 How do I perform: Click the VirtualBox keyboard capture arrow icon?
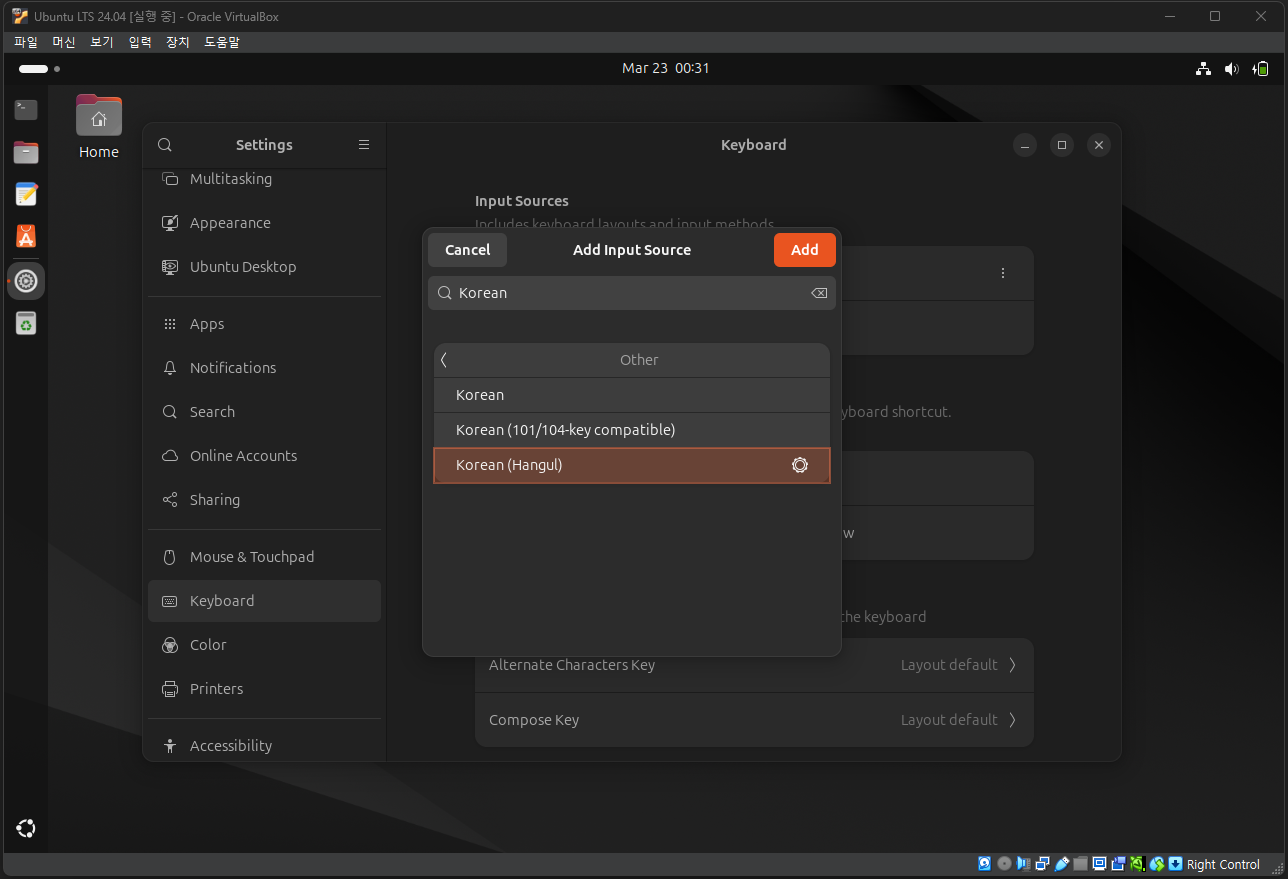(x=1176, y=864)
